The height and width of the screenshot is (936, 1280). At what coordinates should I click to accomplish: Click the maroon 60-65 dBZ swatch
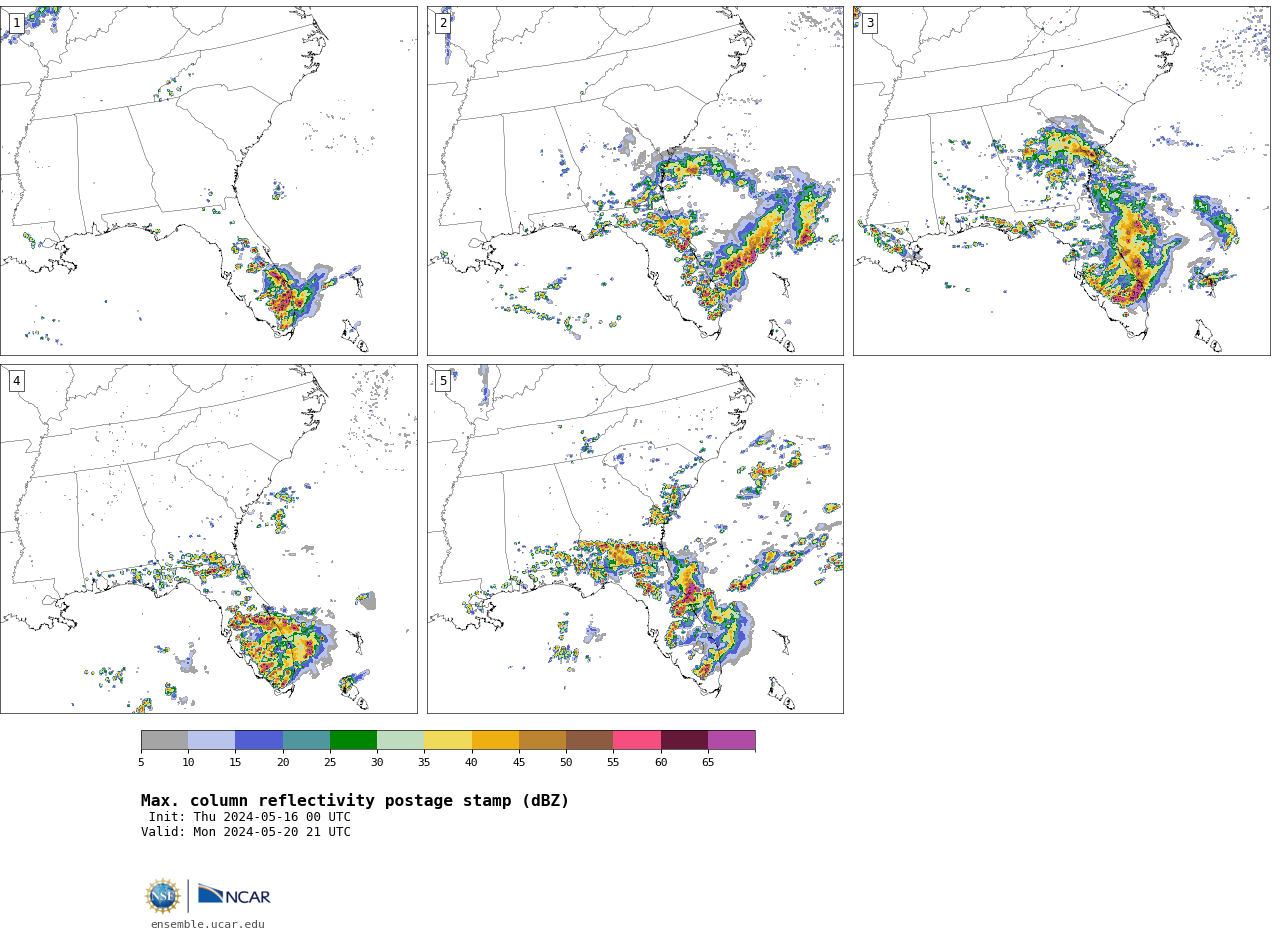[x=684, y=740]
